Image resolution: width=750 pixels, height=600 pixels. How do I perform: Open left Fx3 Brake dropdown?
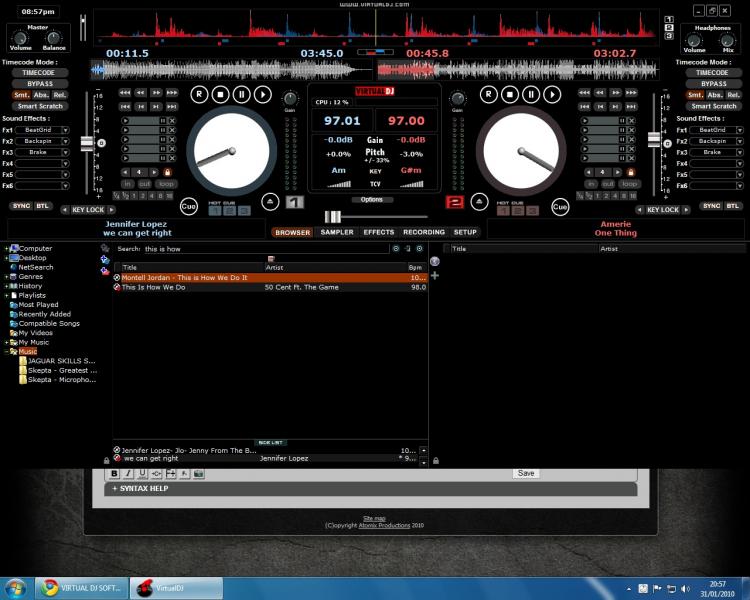(x=66, y=152)
